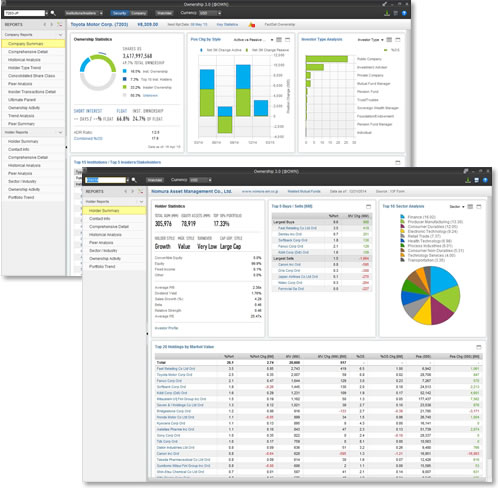Open Active vs Passive dropdown
The image size is (498, 488).
253,40
